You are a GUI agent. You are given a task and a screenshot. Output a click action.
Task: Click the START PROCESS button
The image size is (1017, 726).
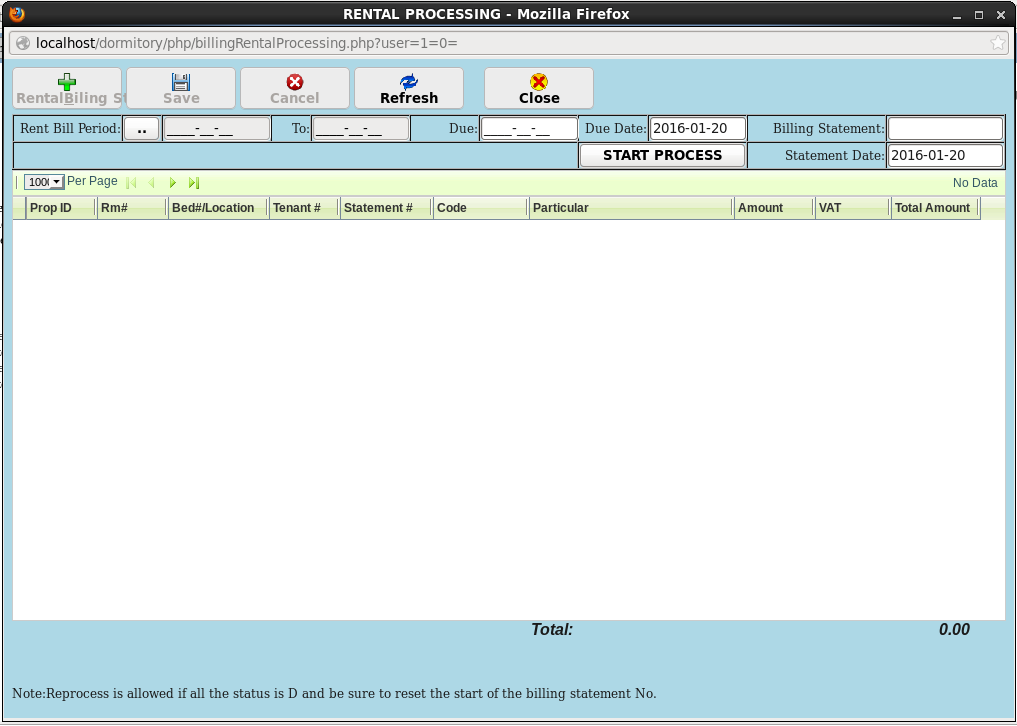(x=662, y=156)
